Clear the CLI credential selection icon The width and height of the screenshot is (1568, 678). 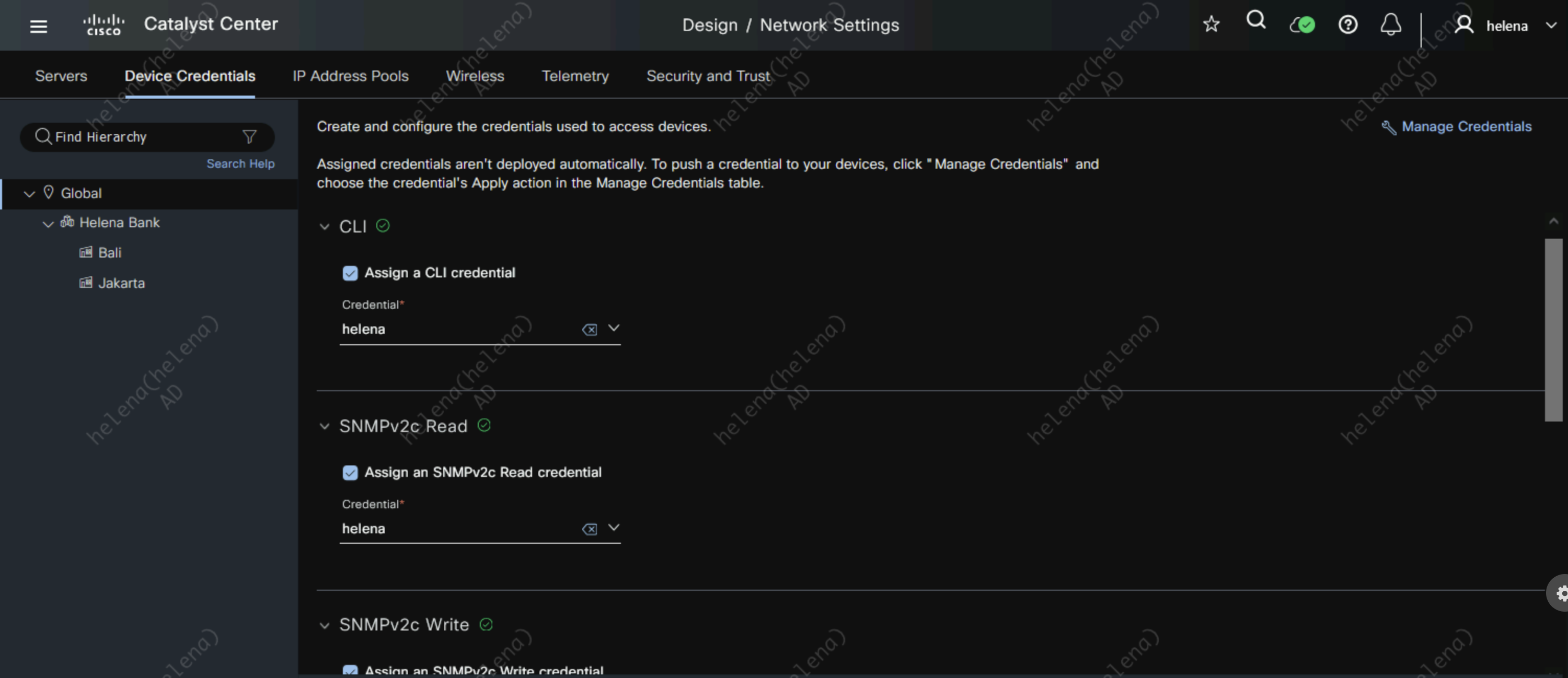click(x=589, y=330)
